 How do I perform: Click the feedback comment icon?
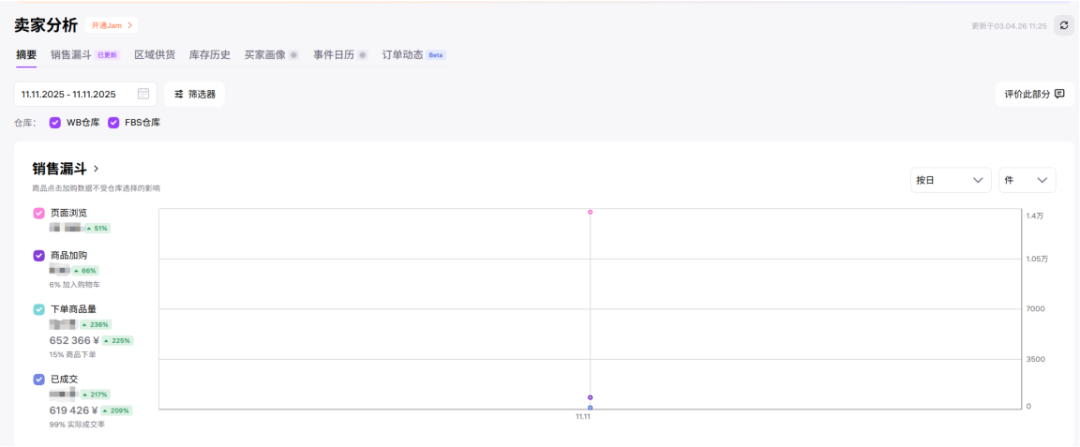1059,94
